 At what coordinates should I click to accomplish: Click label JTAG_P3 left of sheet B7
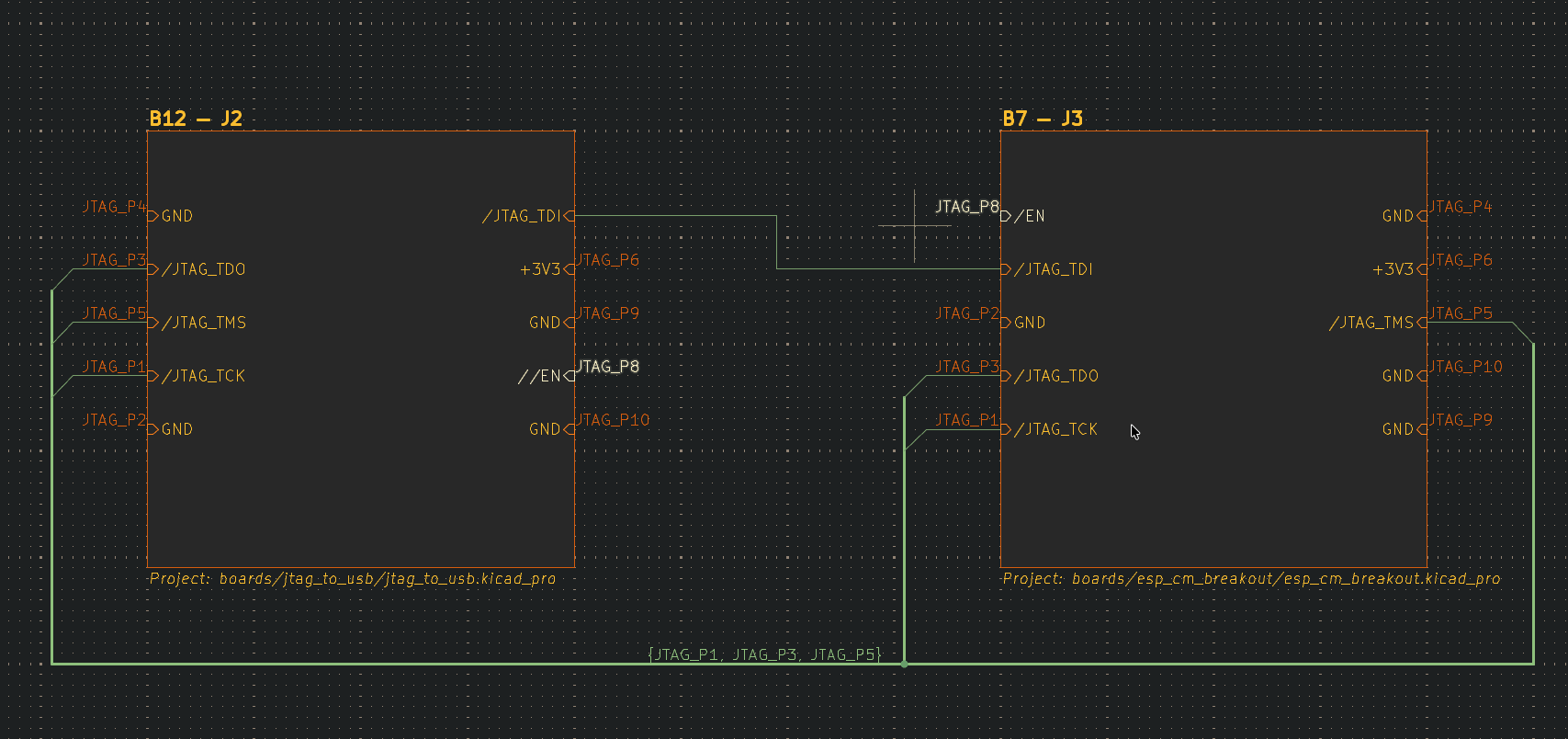pos(967,367)
